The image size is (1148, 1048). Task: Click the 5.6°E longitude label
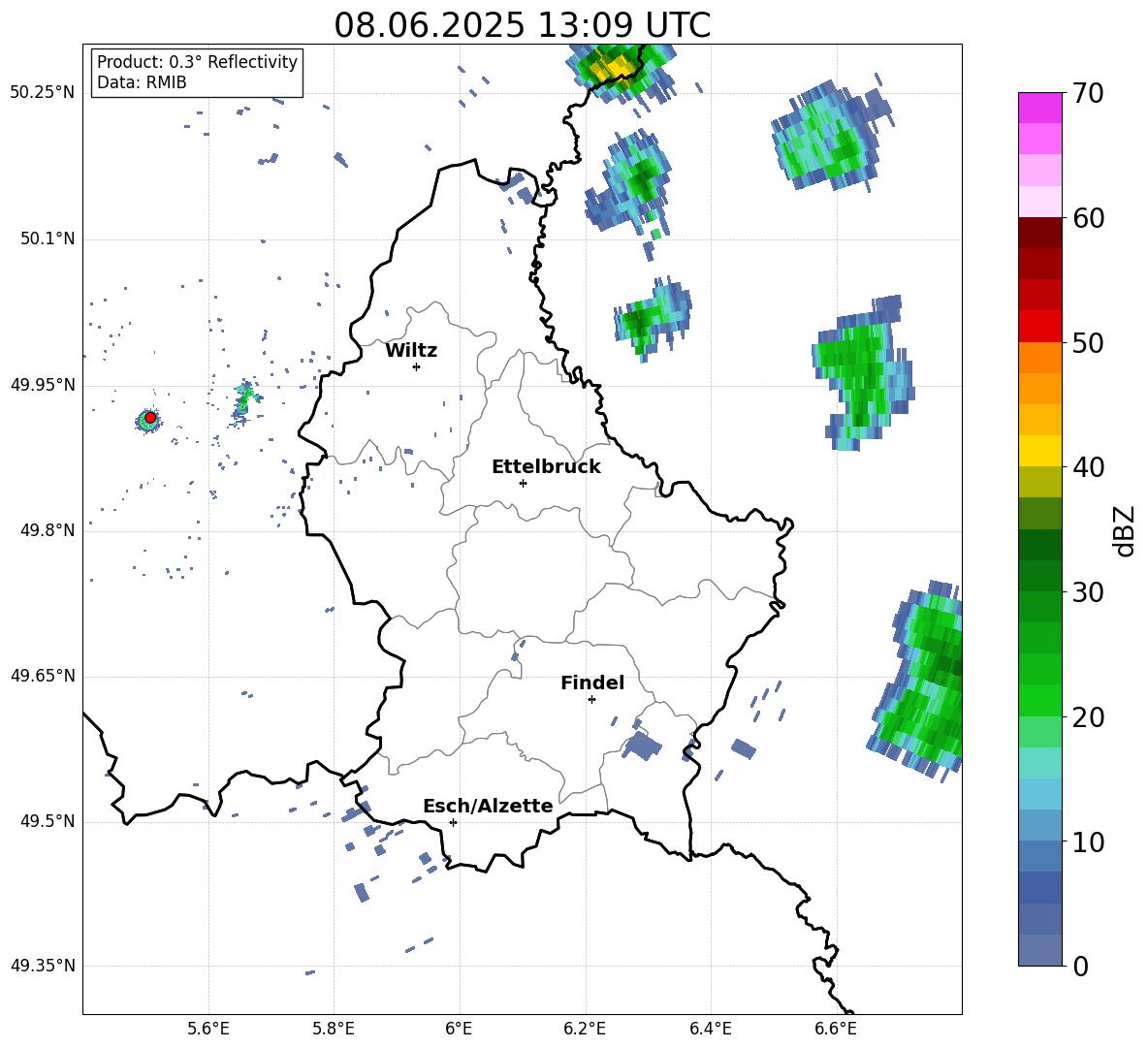coord(208,1029)
